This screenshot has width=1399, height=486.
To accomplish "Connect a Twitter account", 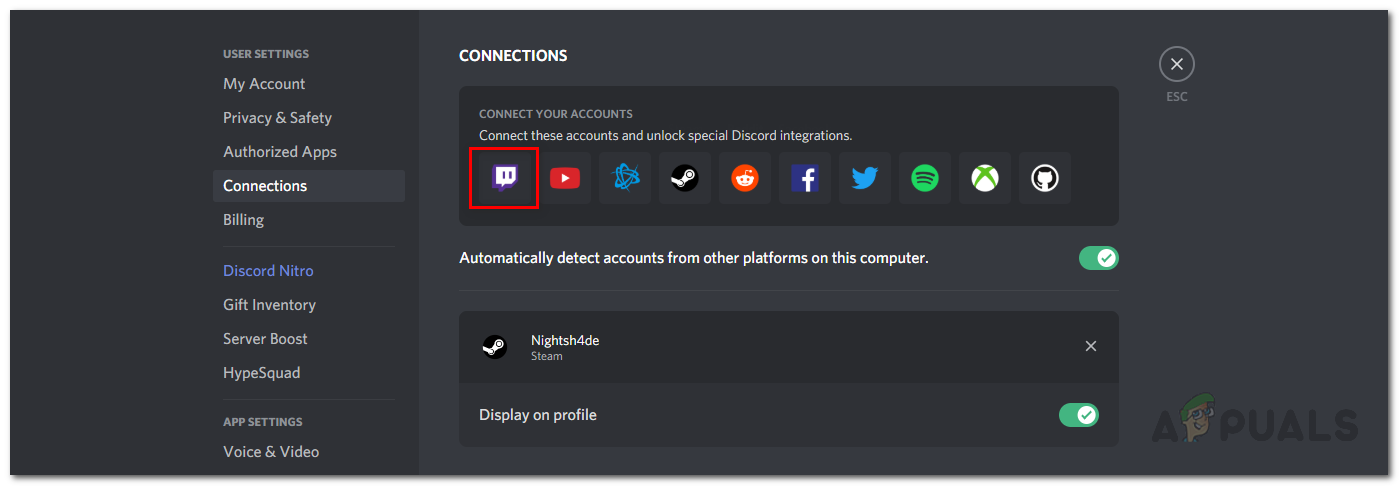I will (865, 178).
